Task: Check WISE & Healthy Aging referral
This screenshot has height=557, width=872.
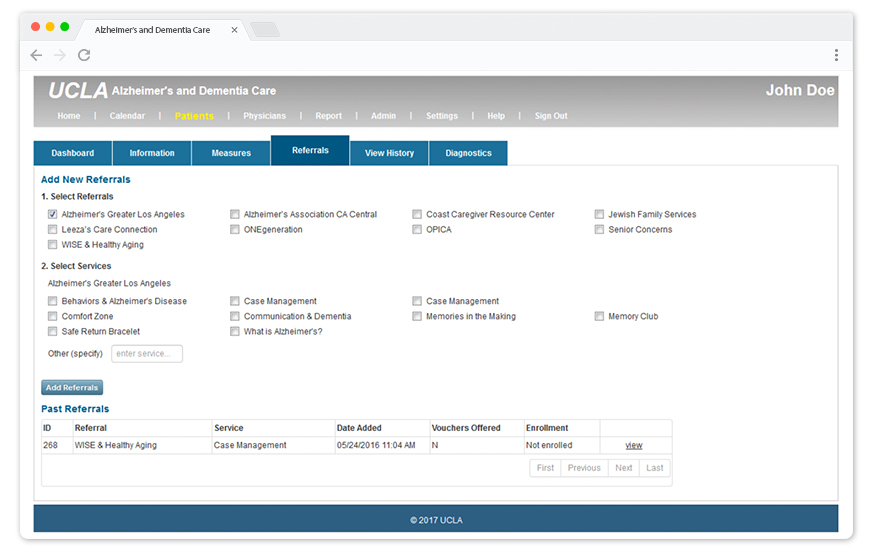Action: pyautogui.click(x=52, y=244)
